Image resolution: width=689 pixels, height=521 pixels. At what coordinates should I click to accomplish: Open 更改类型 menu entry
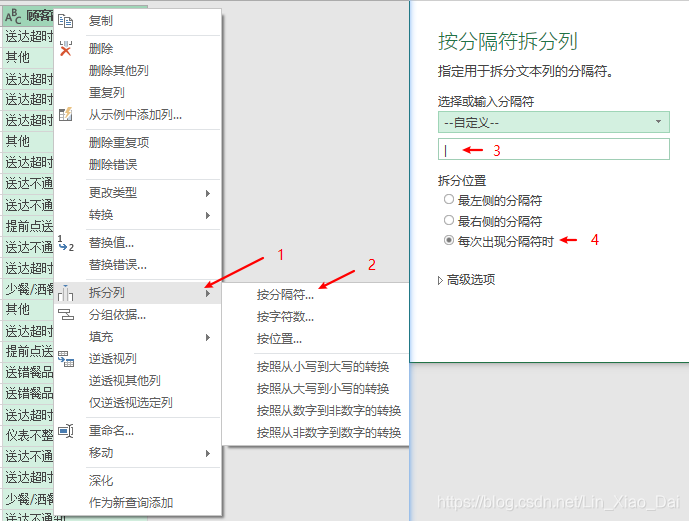click(x=113, y=192)
